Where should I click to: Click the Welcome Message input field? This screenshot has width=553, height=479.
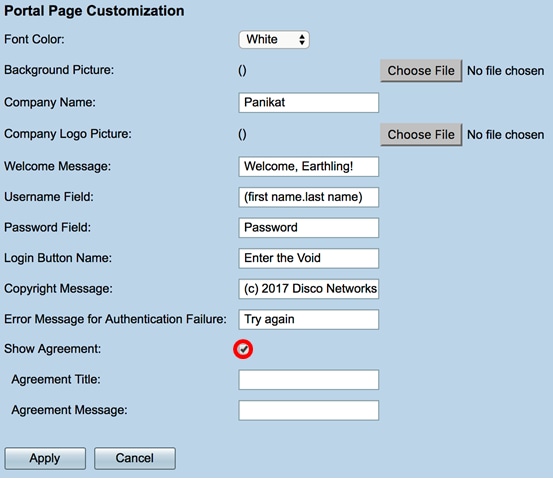coord(309,166)
